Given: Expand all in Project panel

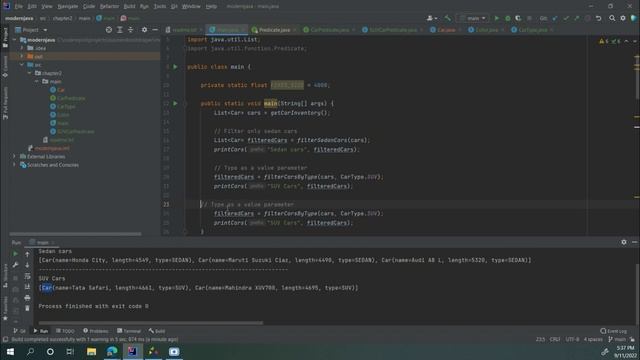Looking at the screenshot, I should click(x=120, y=30).
